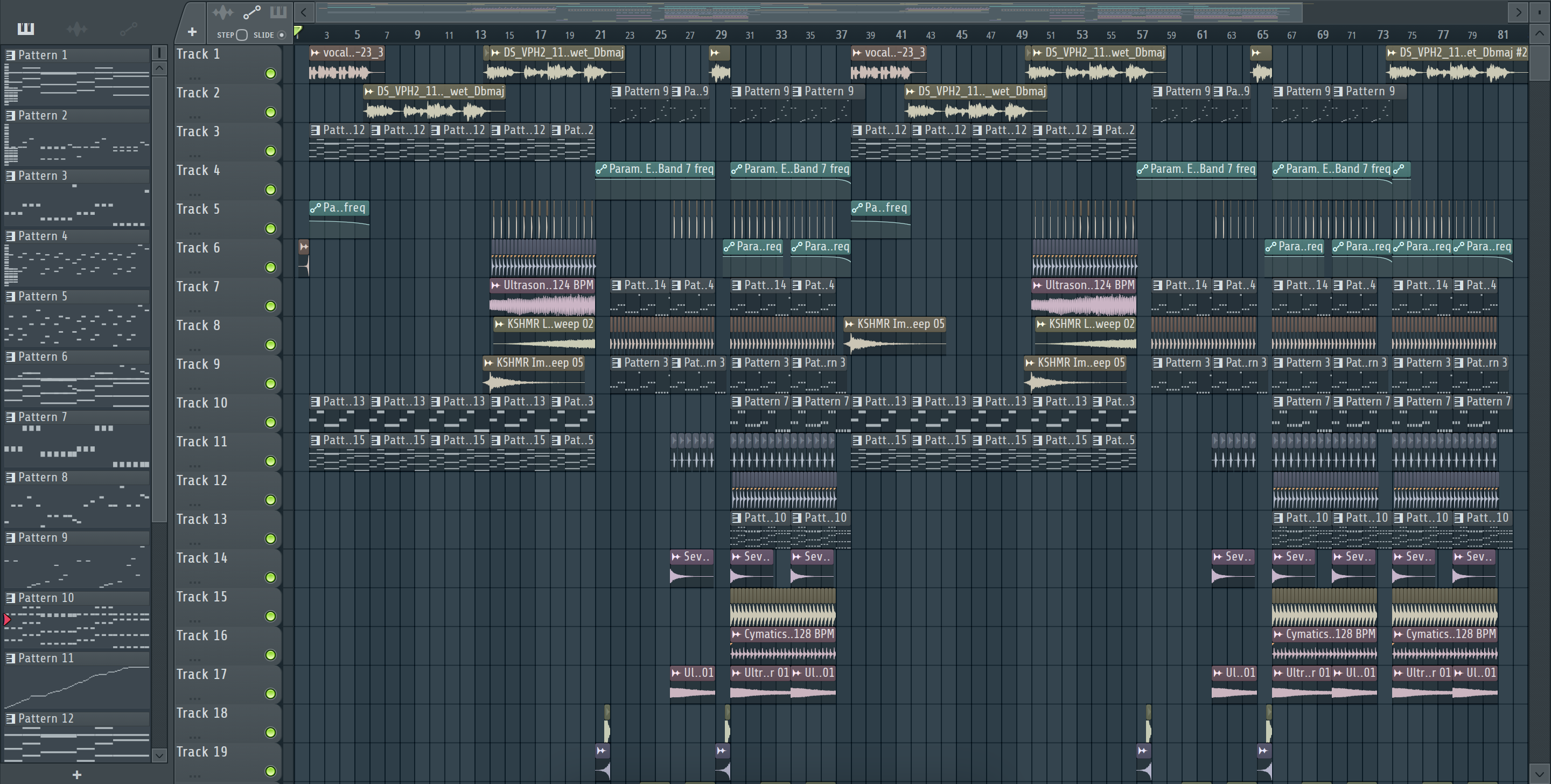Click the small clip at start of Track 6

304,257
